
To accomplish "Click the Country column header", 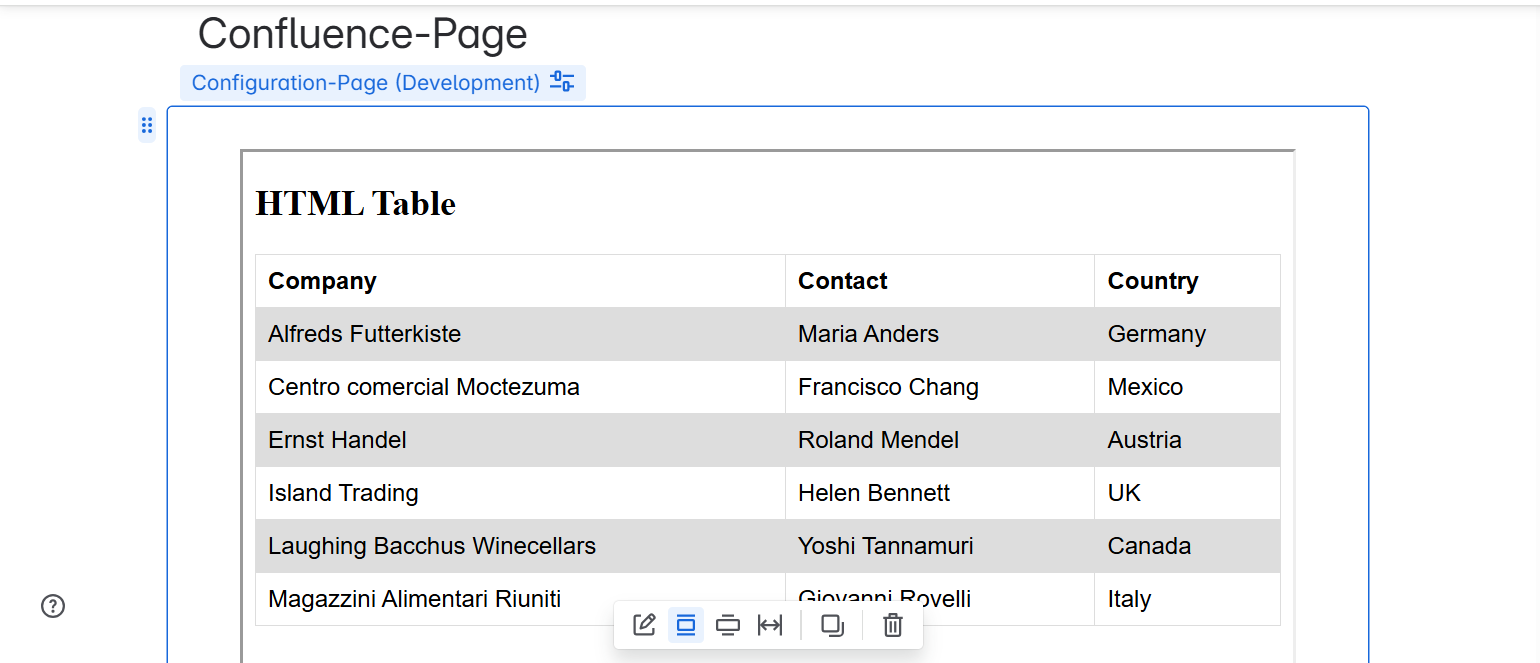I will point(1153,281).
